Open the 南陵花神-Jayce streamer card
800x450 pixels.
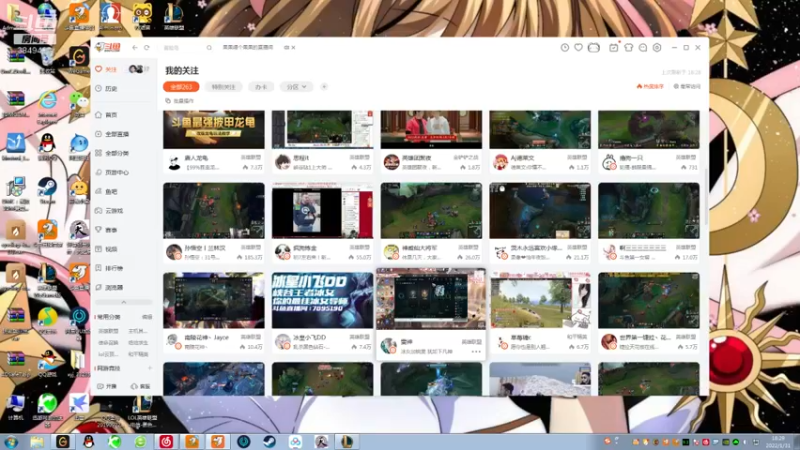pyautogui.click(x=214, y=313)
